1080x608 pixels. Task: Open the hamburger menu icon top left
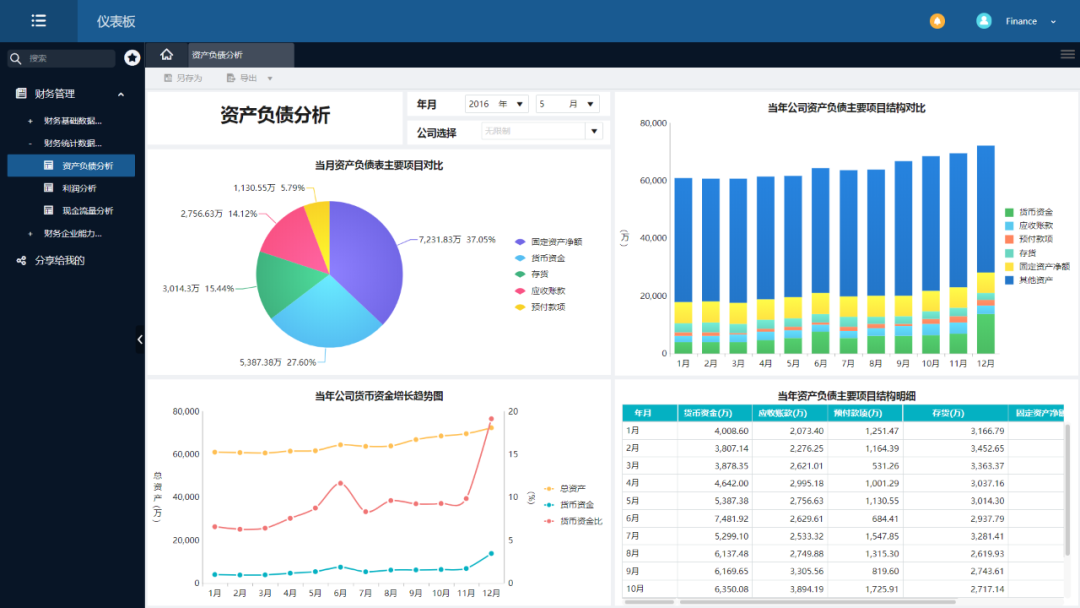[38, 19]
